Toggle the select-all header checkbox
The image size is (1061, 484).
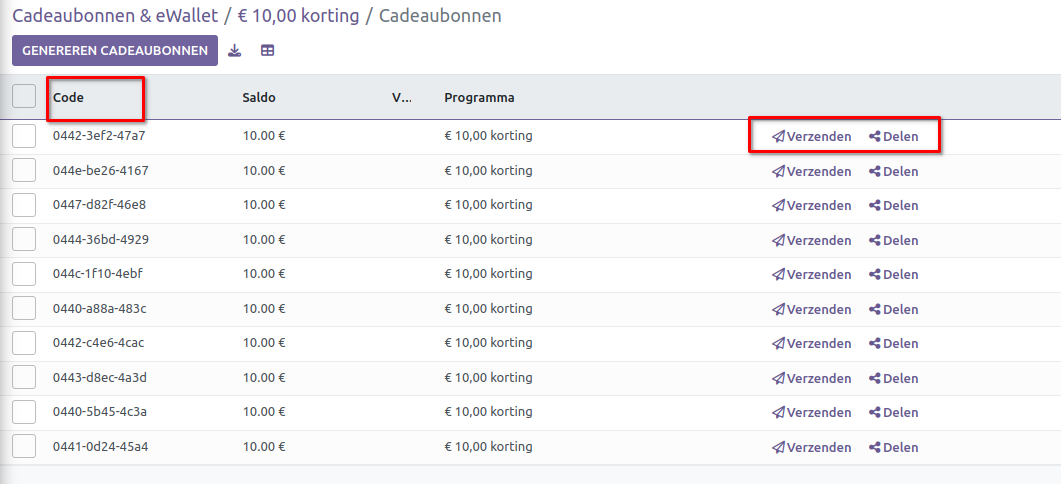tap(24, 97)
